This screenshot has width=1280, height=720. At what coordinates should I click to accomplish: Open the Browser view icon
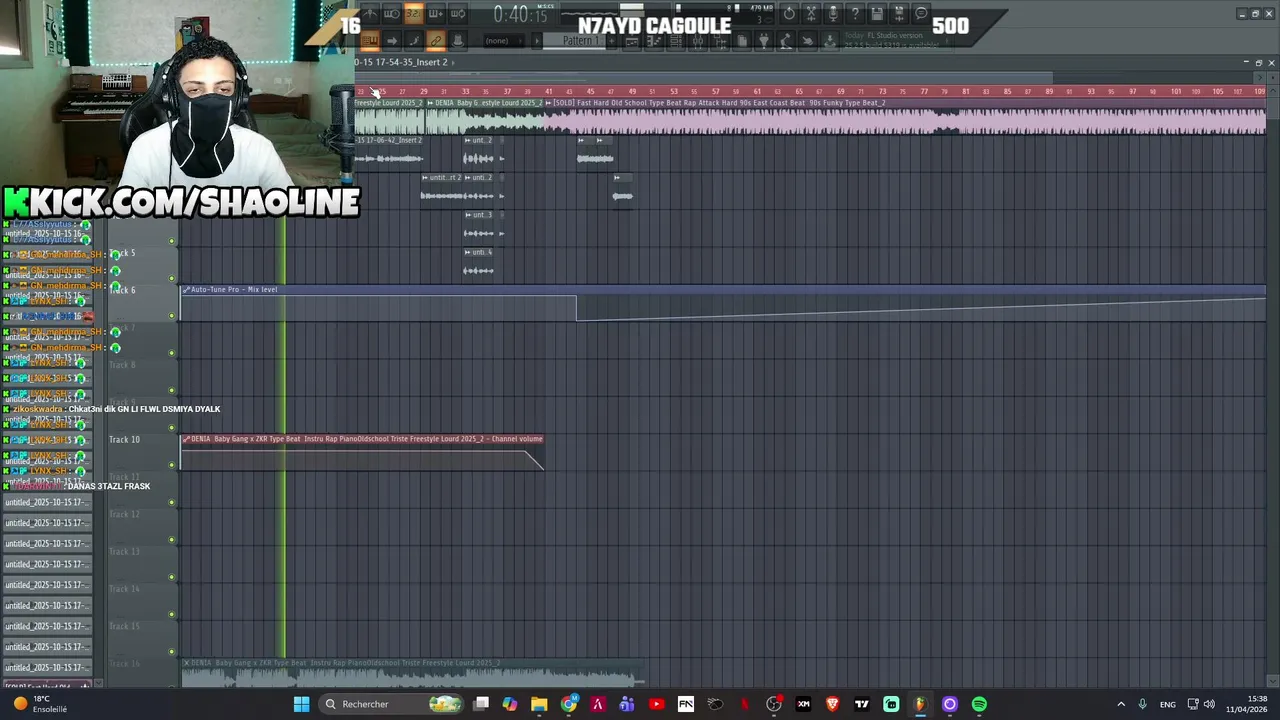point(720,41)
